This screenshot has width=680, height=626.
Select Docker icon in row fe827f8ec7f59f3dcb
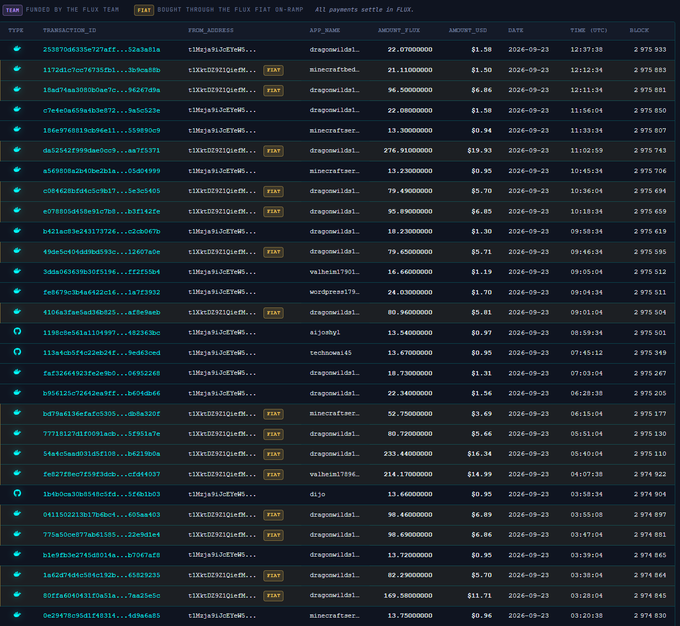coord(17,473)
